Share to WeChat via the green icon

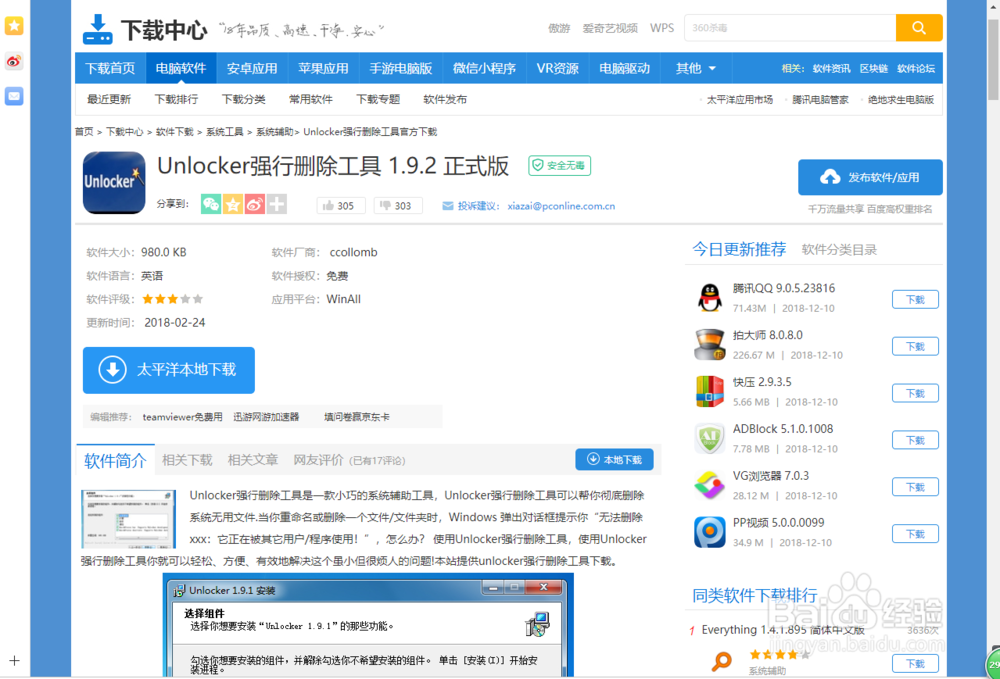(211, 205)
